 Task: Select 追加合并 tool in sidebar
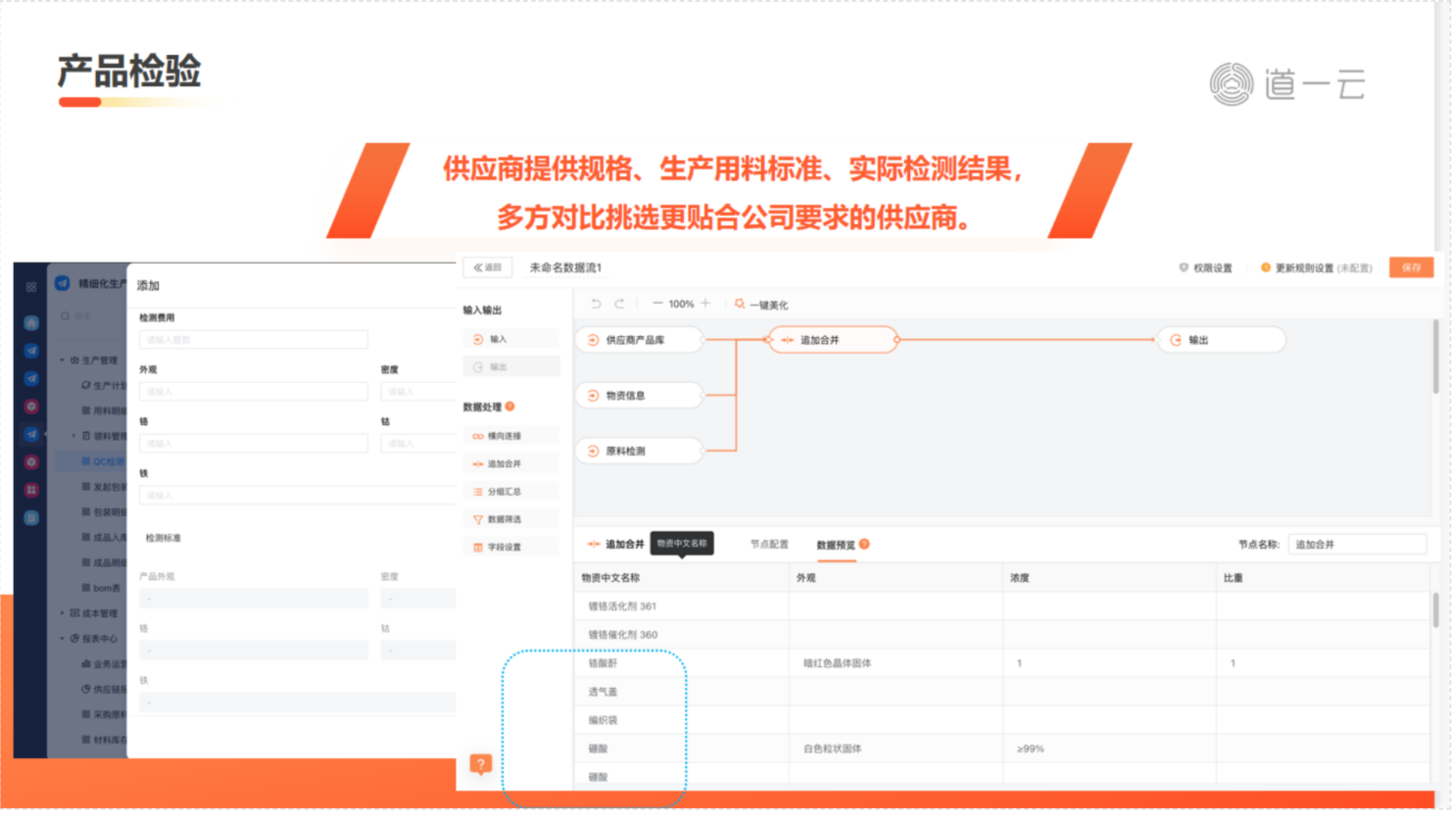(511, 463)
